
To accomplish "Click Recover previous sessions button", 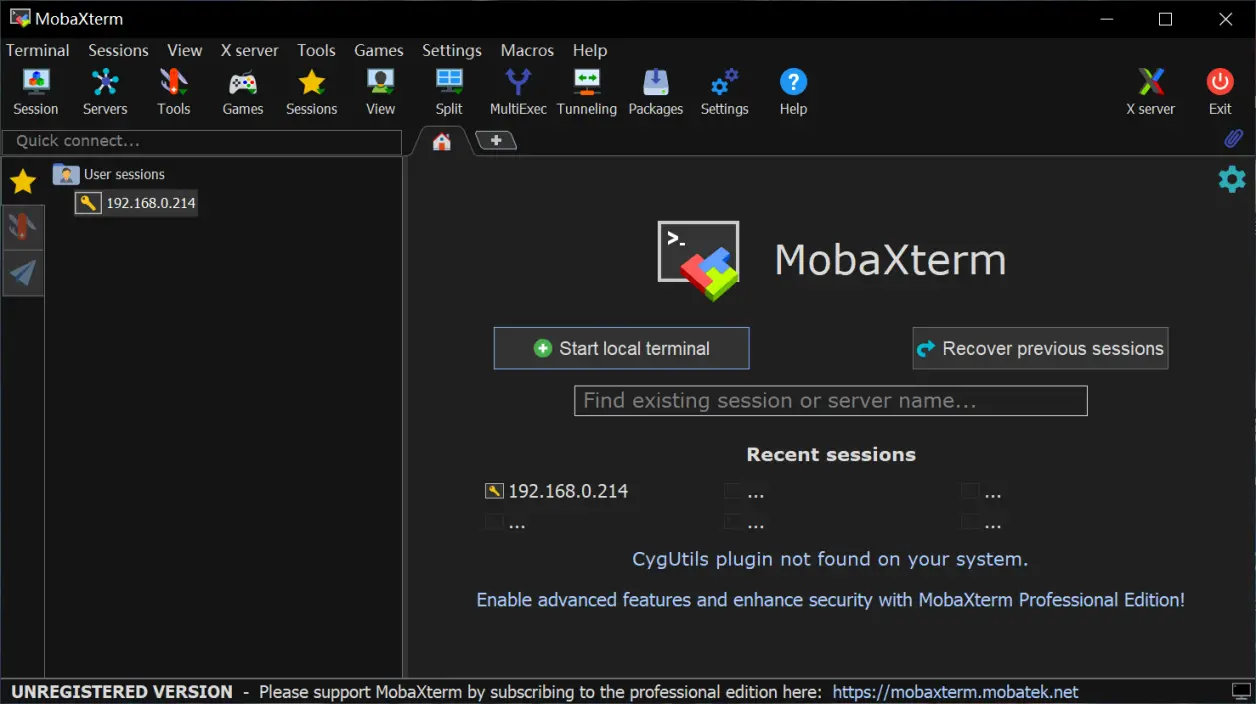I will [x=1040, y=348].
